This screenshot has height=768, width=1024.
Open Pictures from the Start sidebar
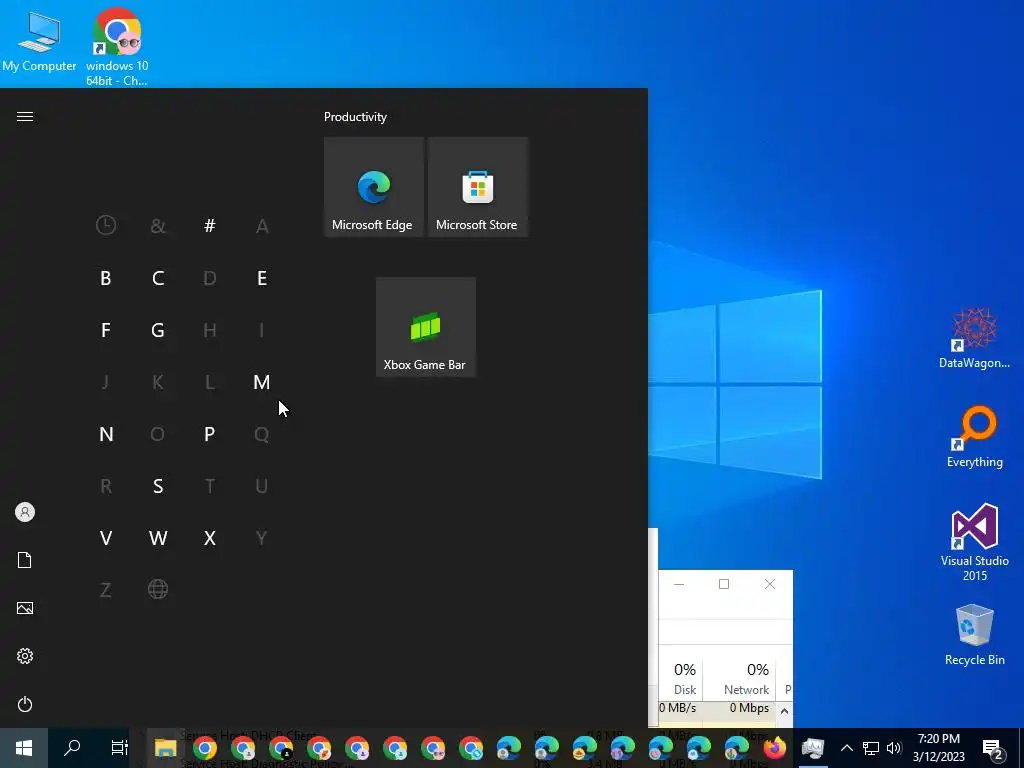pyautogui.click(x=25, y=608)
